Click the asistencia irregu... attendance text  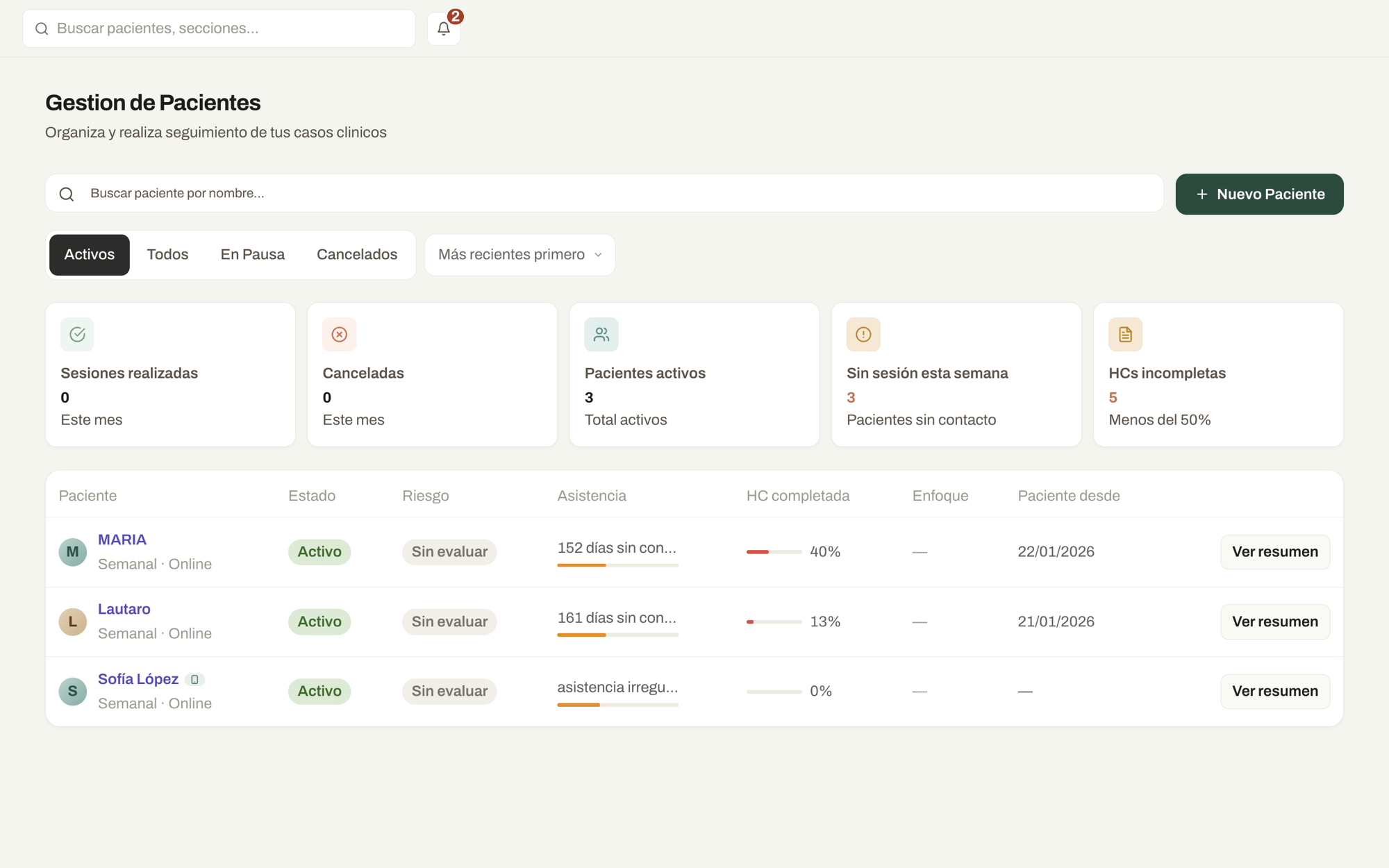coord(617,687)
